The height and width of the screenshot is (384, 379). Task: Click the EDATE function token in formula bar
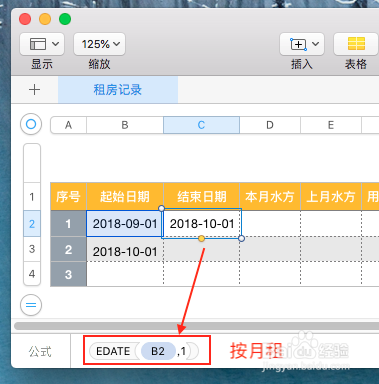[113, 351]
